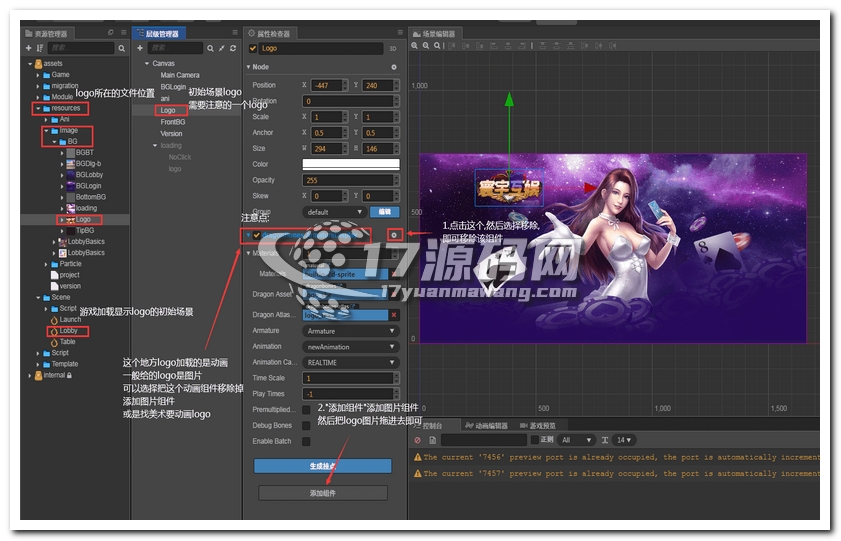Click the console filter text field
841x541 pixels.
pyautogui.click(x=484, y=440)
